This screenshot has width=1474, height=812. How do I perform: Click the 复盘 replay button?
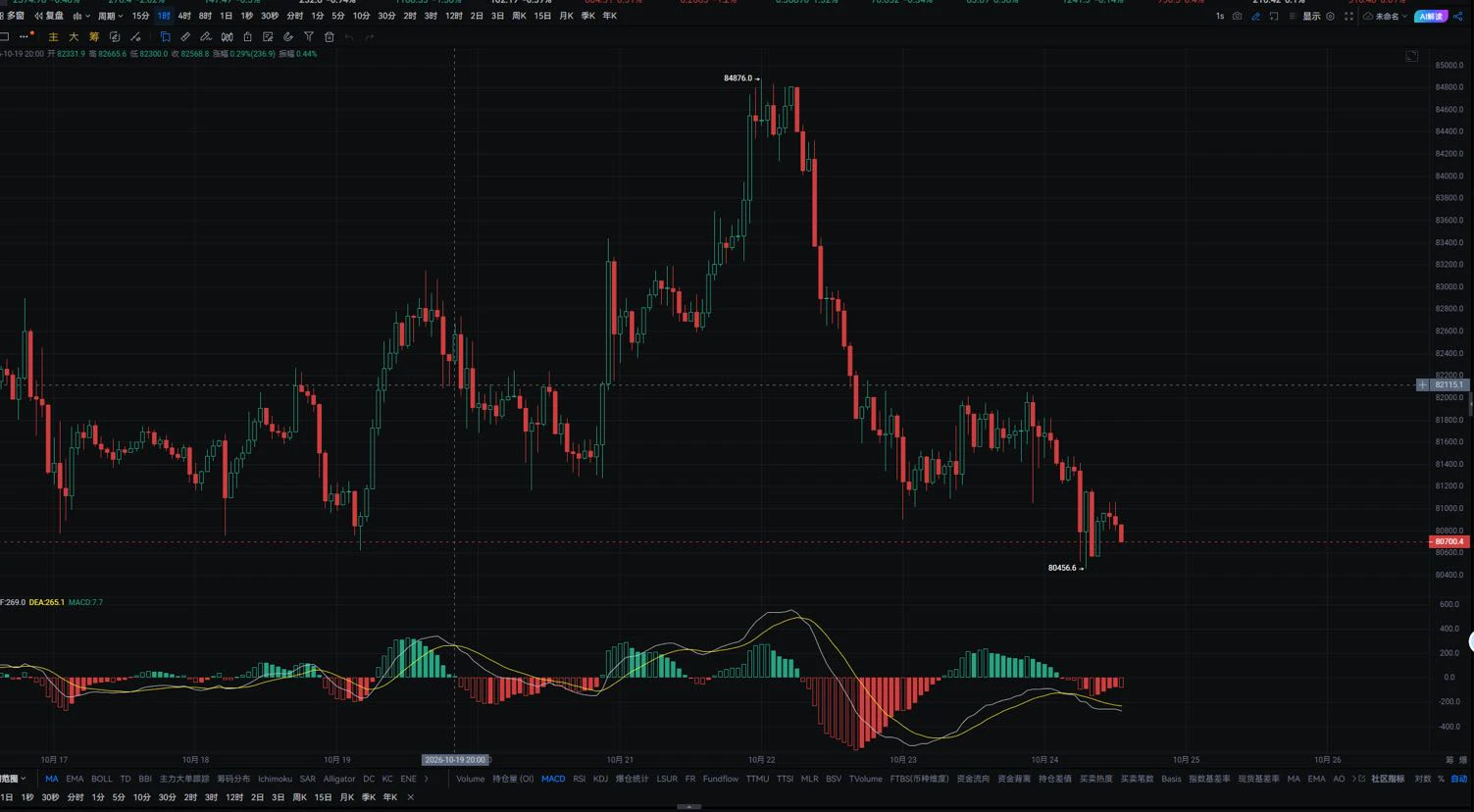tap(49, 16)
